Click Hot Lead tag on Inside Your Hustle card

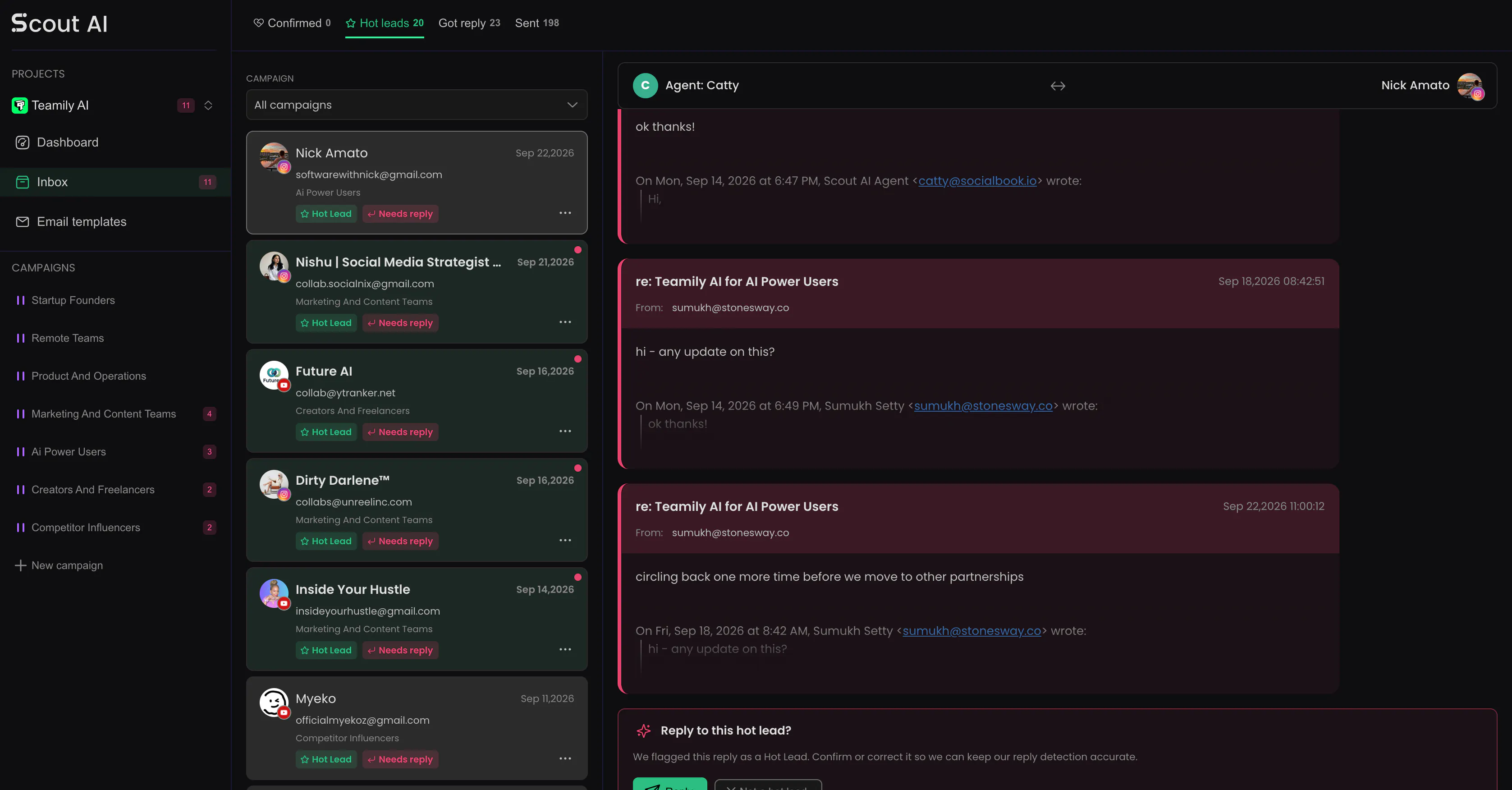[326, 650]
